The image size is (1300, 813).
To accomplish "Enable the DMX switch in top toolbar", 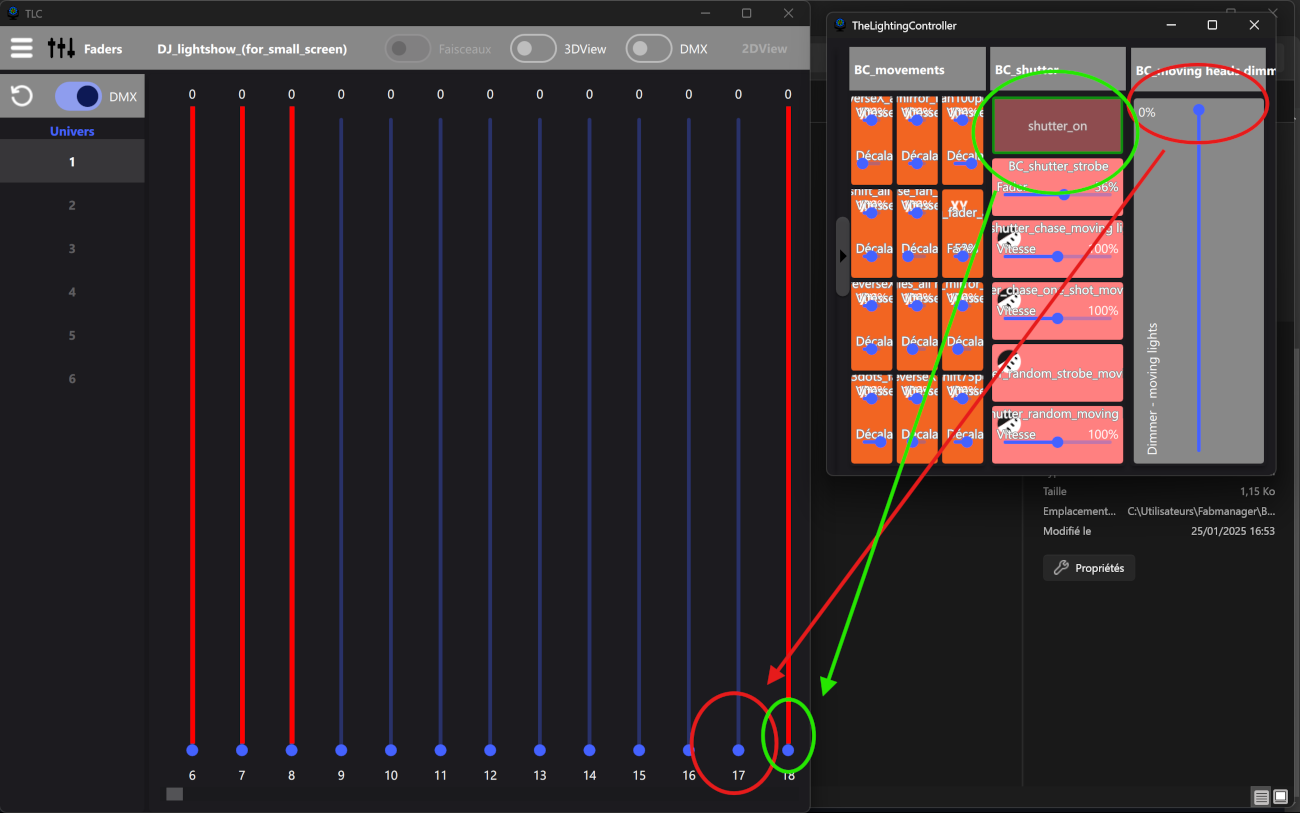I will [649, 48].
